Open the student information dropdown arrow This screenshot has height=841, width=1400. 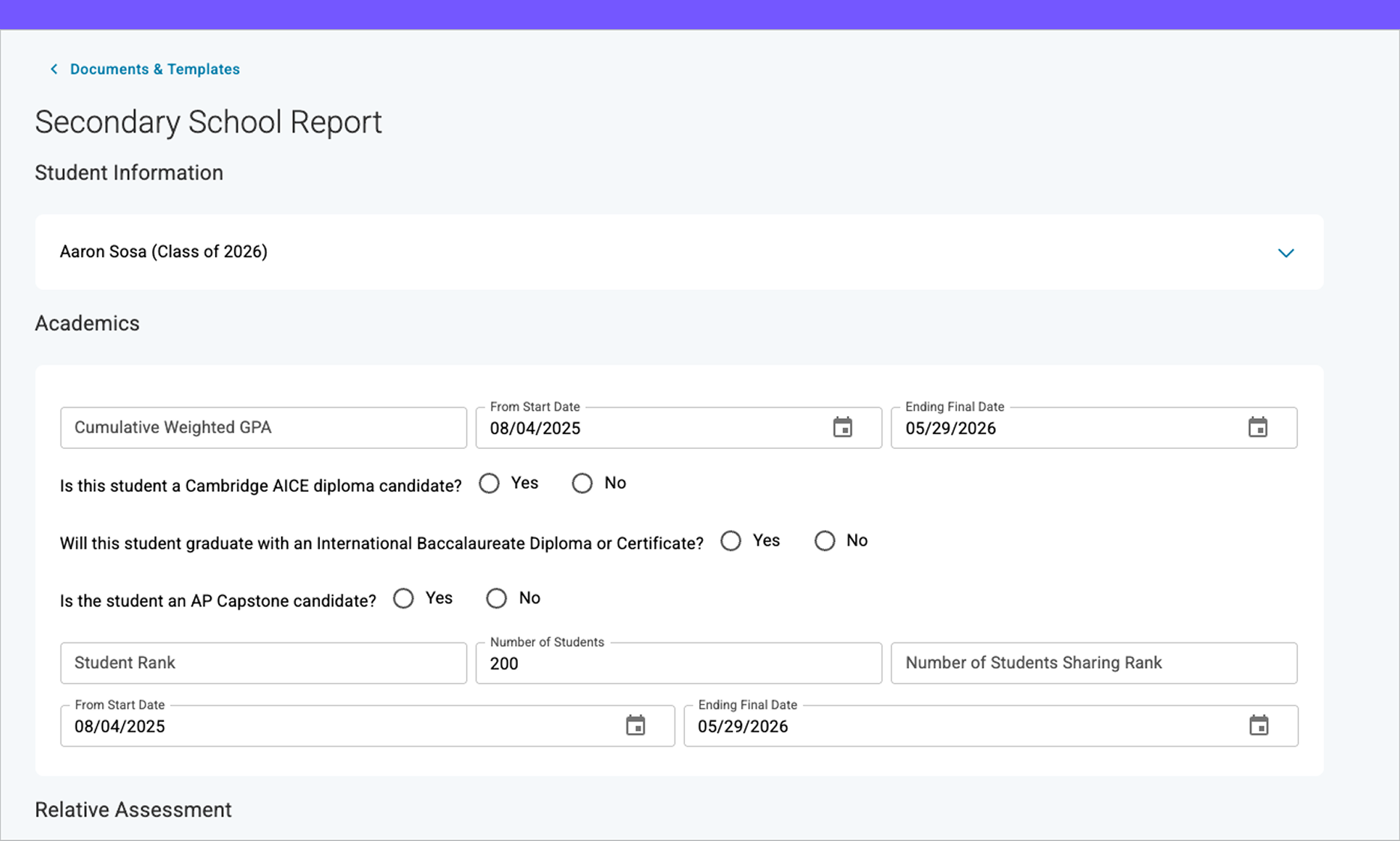1286,253
